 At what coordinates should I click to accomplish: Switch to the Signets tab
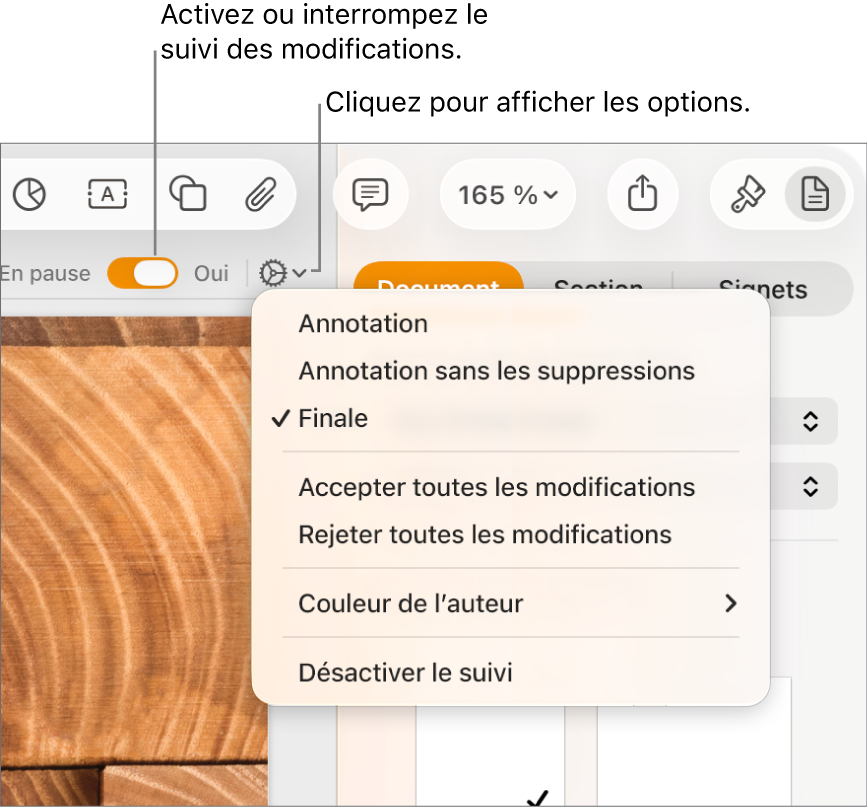coord(762,289)
